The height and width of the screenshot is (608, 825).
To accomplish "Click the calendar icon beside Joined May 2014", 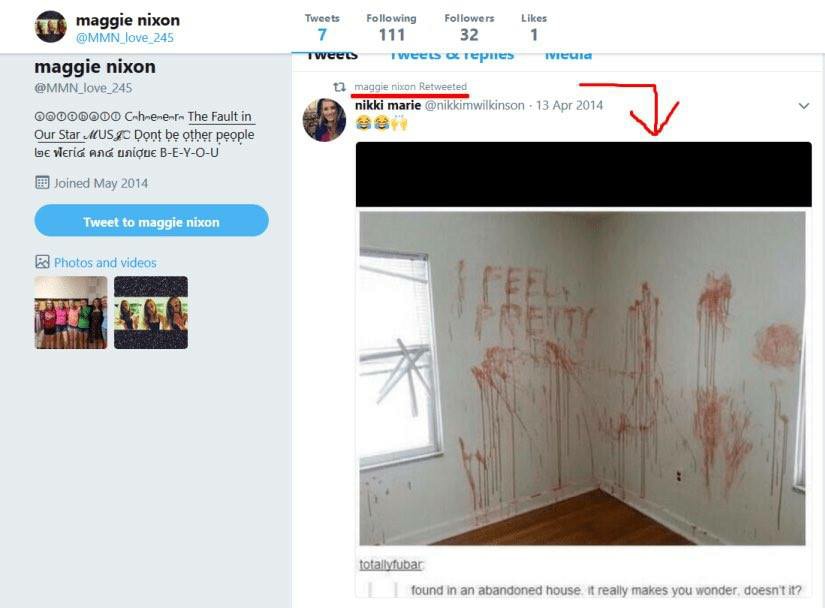I will tap(42, 183).
